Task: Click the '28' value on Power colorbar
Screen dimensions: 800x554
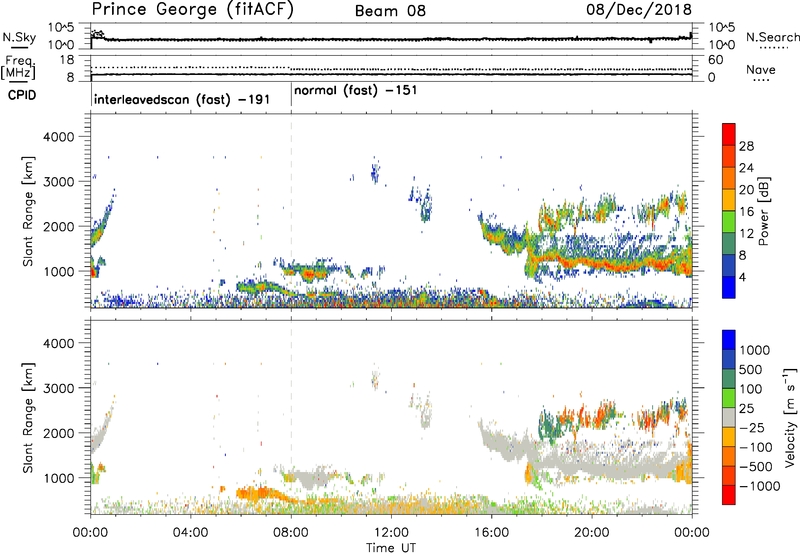Action: click(746, 146)
